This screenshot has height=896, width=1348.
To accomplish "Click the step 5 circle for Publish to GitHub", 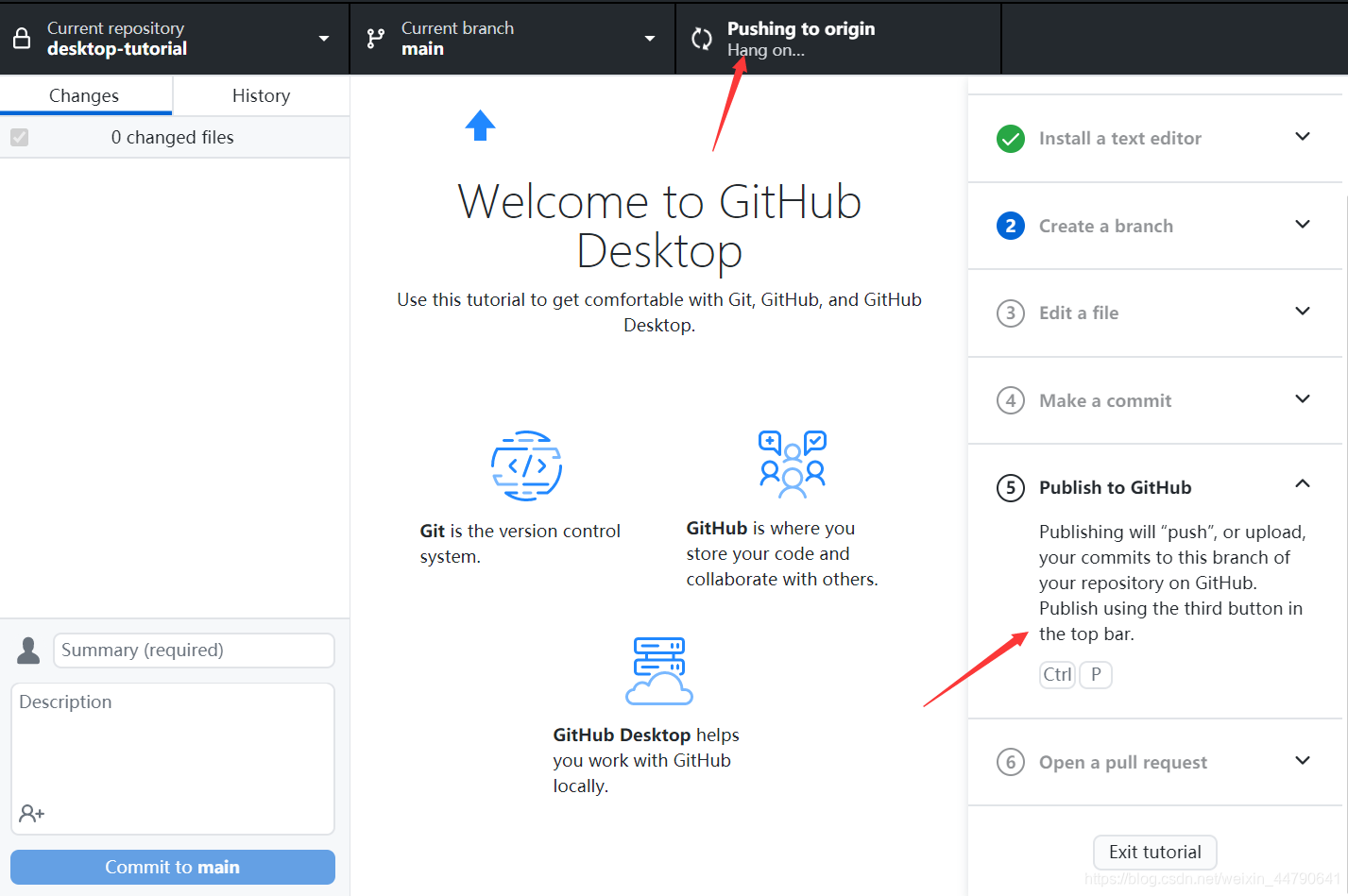I will click(1011, 488).
